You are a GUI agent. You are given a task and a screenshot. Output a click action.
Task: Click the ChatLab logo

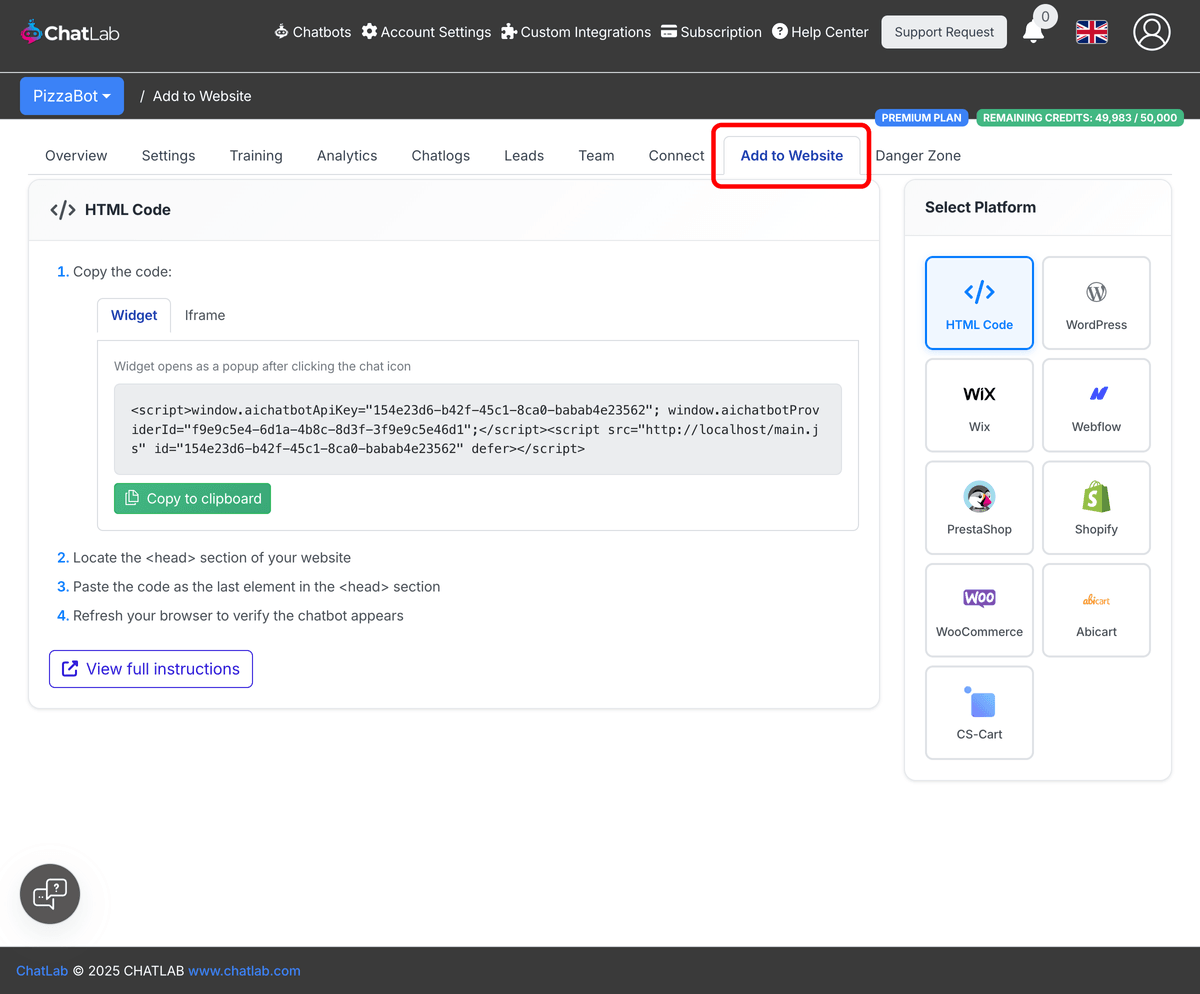[69, 31]
